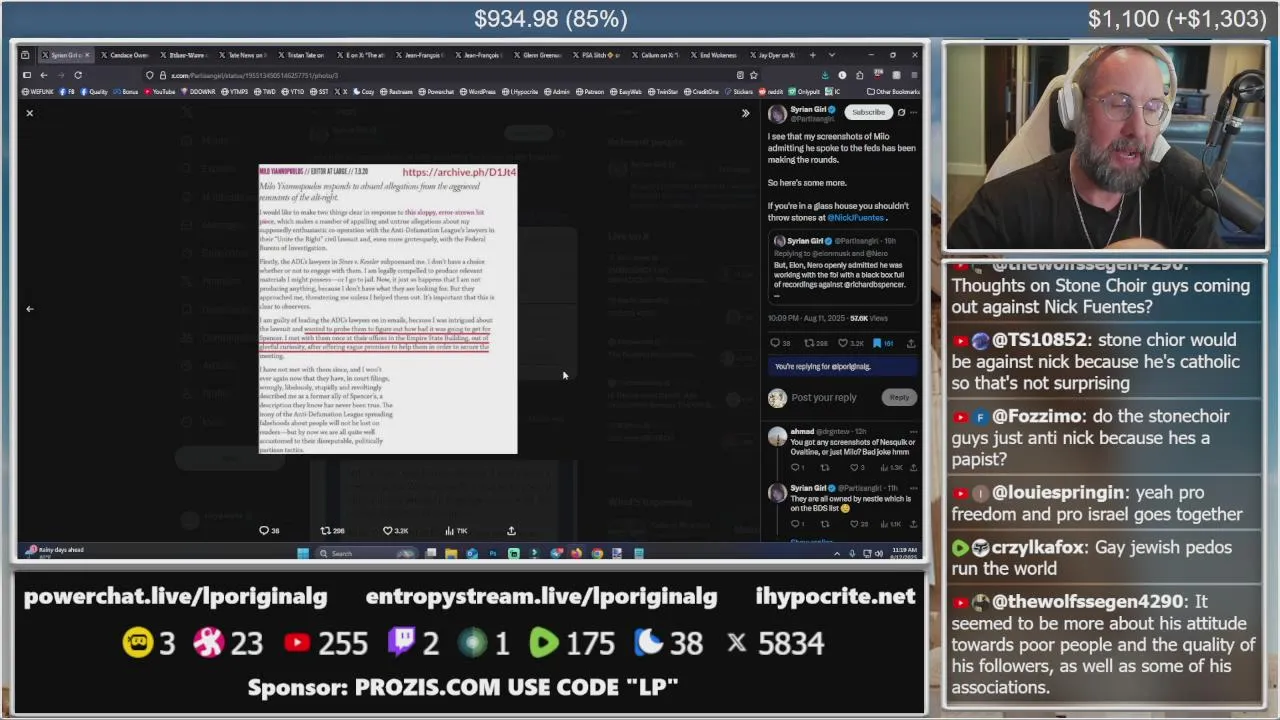Close the photo viewer with the X icon

point(29,113)
